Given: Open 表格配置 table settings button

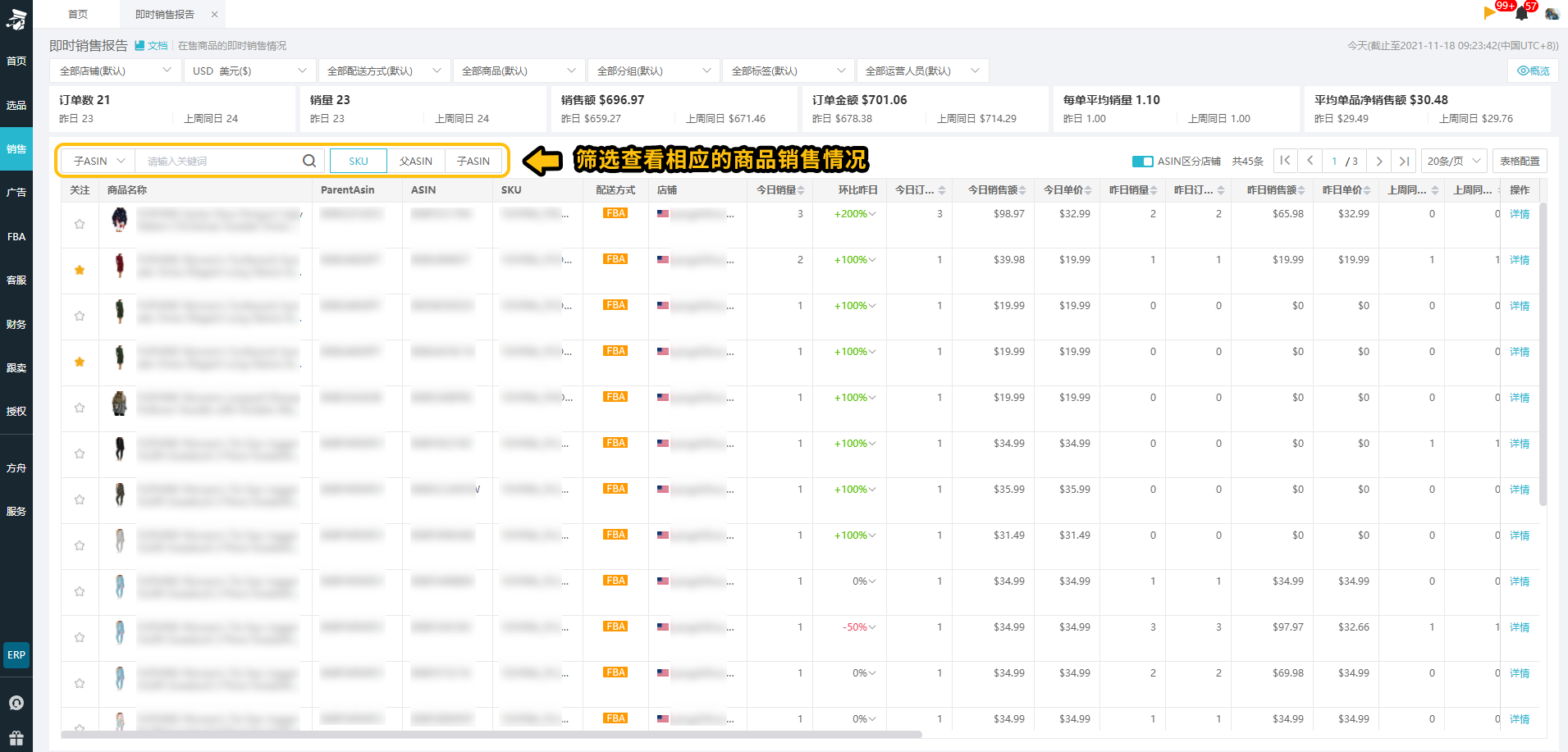Looking at the screenshot, I should click(x=1520, y=161).
